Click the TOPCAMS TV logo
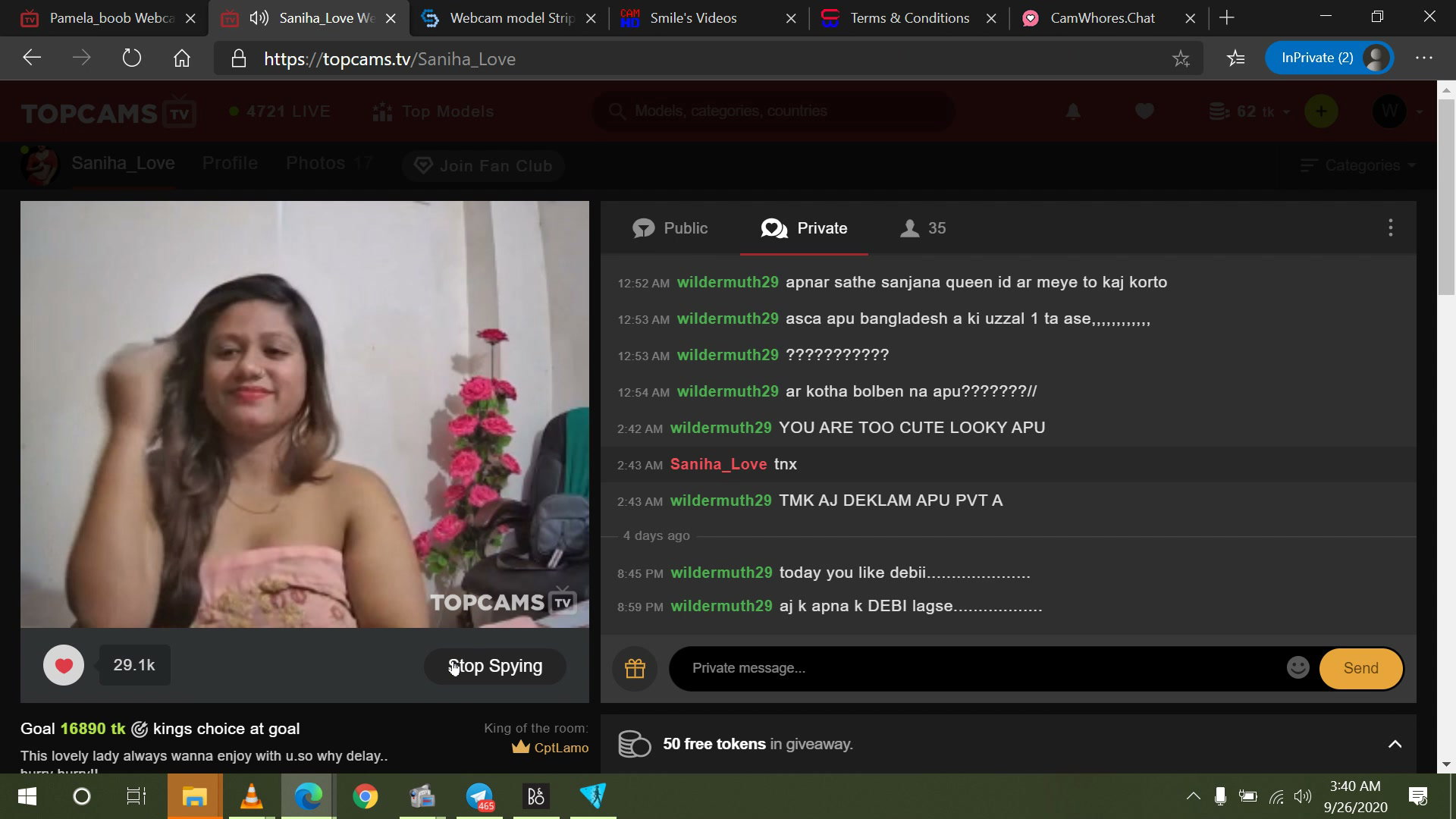This screenshot has width=1456, height=819. (108, 112)
